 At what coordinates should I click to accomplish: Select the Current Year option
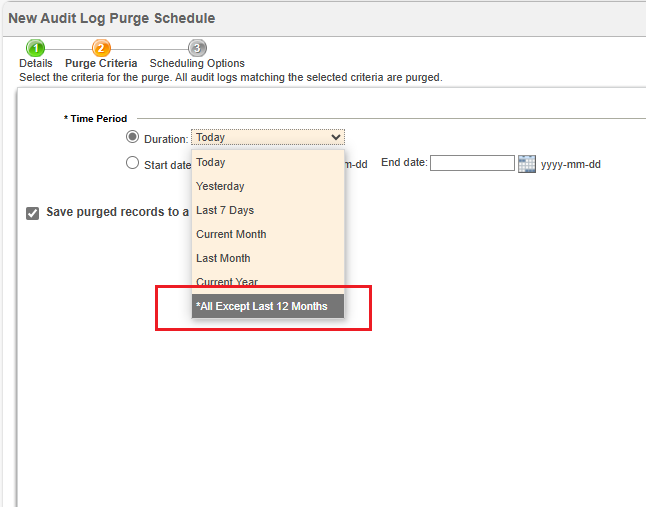point(227,282)
